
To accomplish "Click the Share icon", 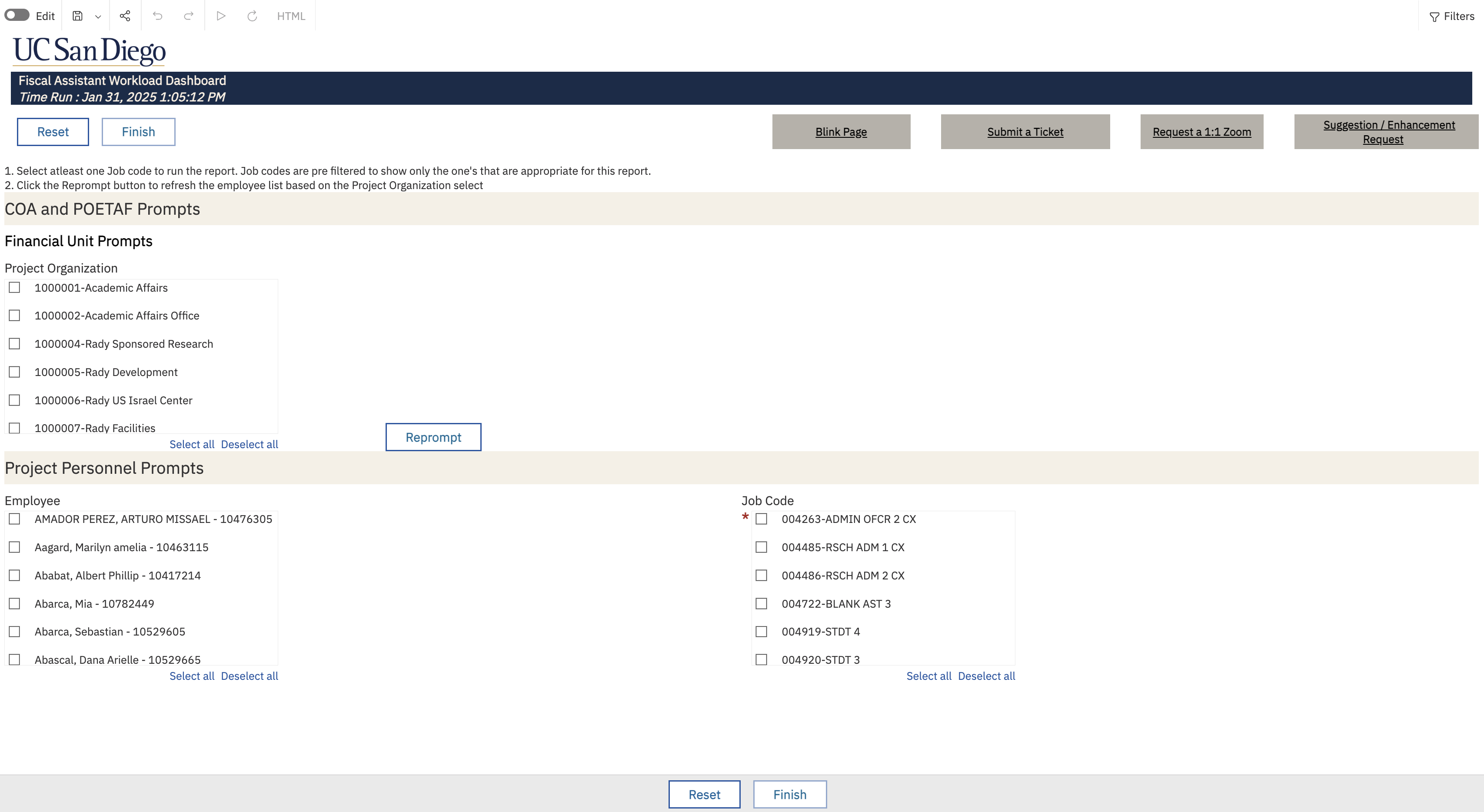I will pyautogui.click(x=125, y=16).
